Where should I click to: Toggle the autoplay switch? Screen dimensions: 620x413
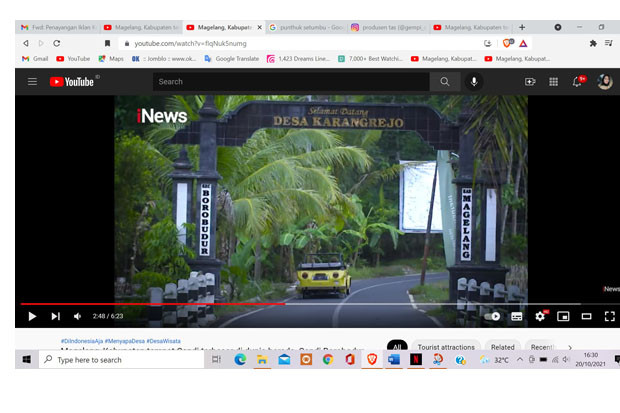[x=492, y=316]
